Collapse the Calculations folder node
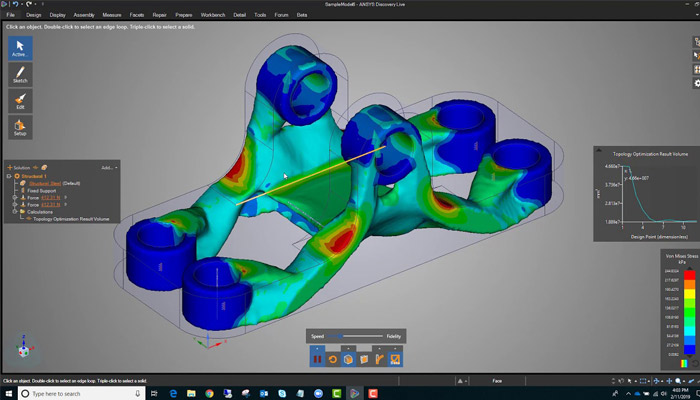This screenshot has height=400, width=700. coord(15,212)
